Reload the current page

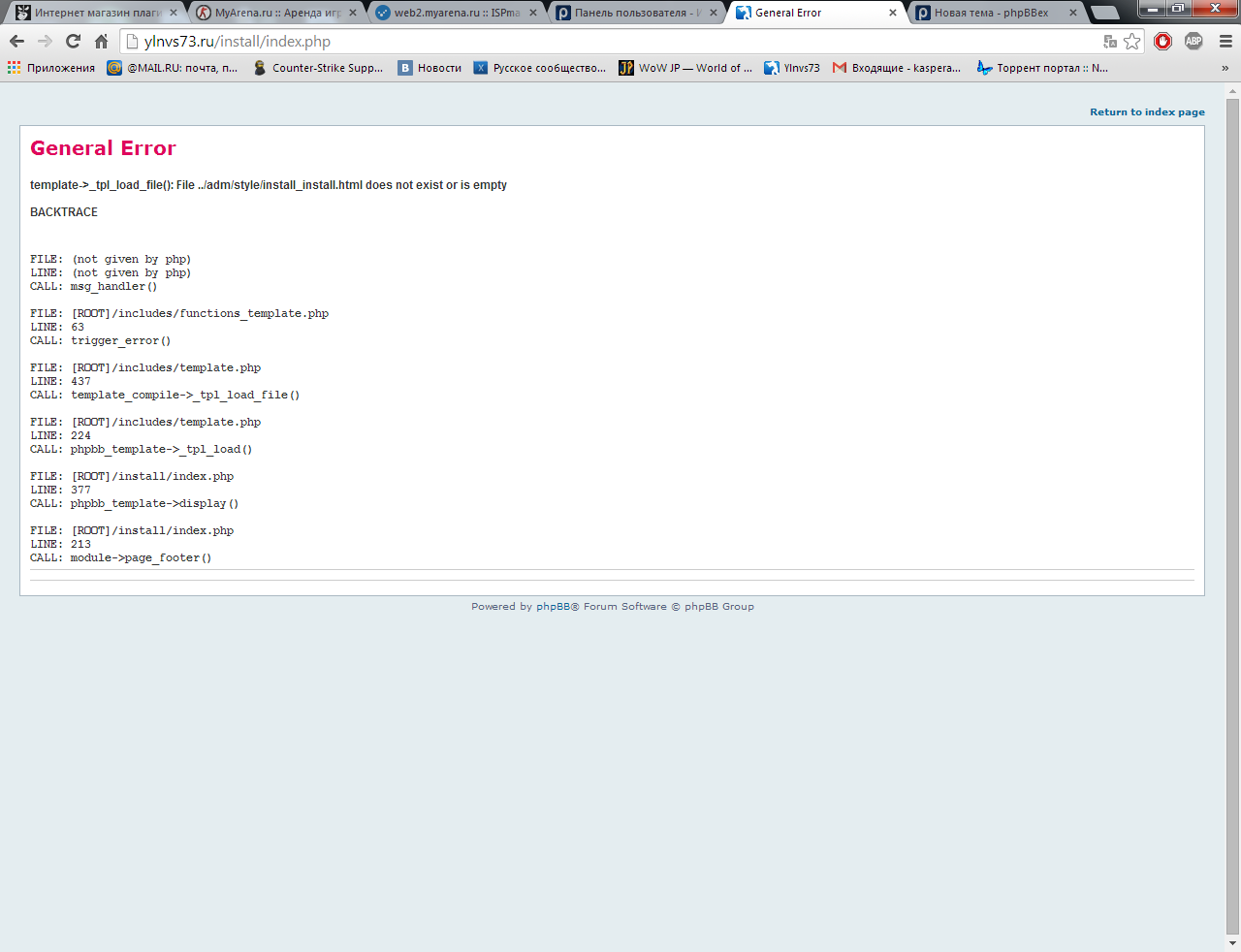pos(73,41)
